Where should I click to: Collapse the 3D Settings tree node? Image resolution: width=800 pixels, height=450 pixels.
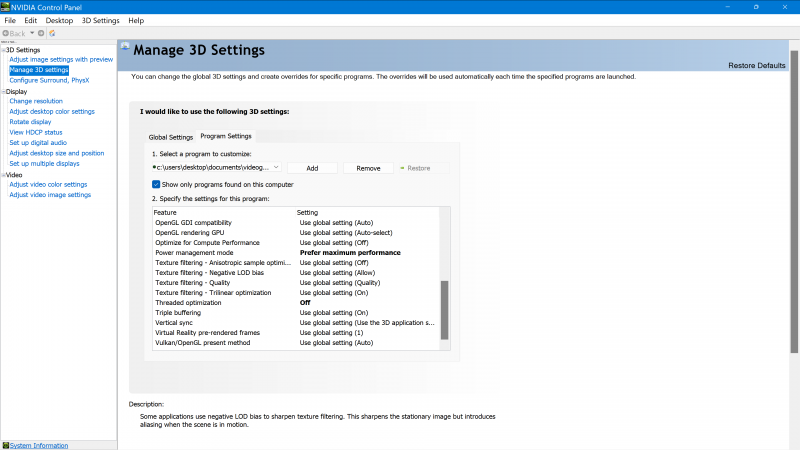[x=3, y=50]
